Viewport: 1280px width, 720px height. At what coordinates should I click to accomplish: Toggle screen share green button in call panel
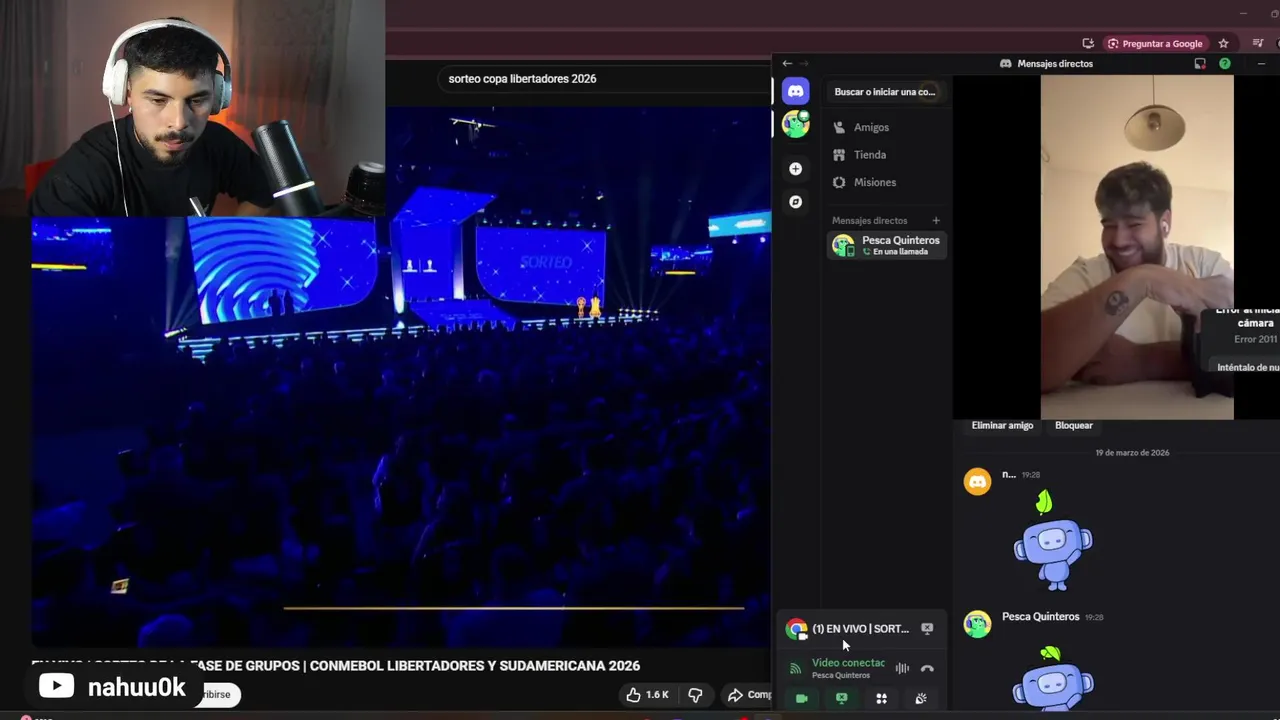(841, 699)
